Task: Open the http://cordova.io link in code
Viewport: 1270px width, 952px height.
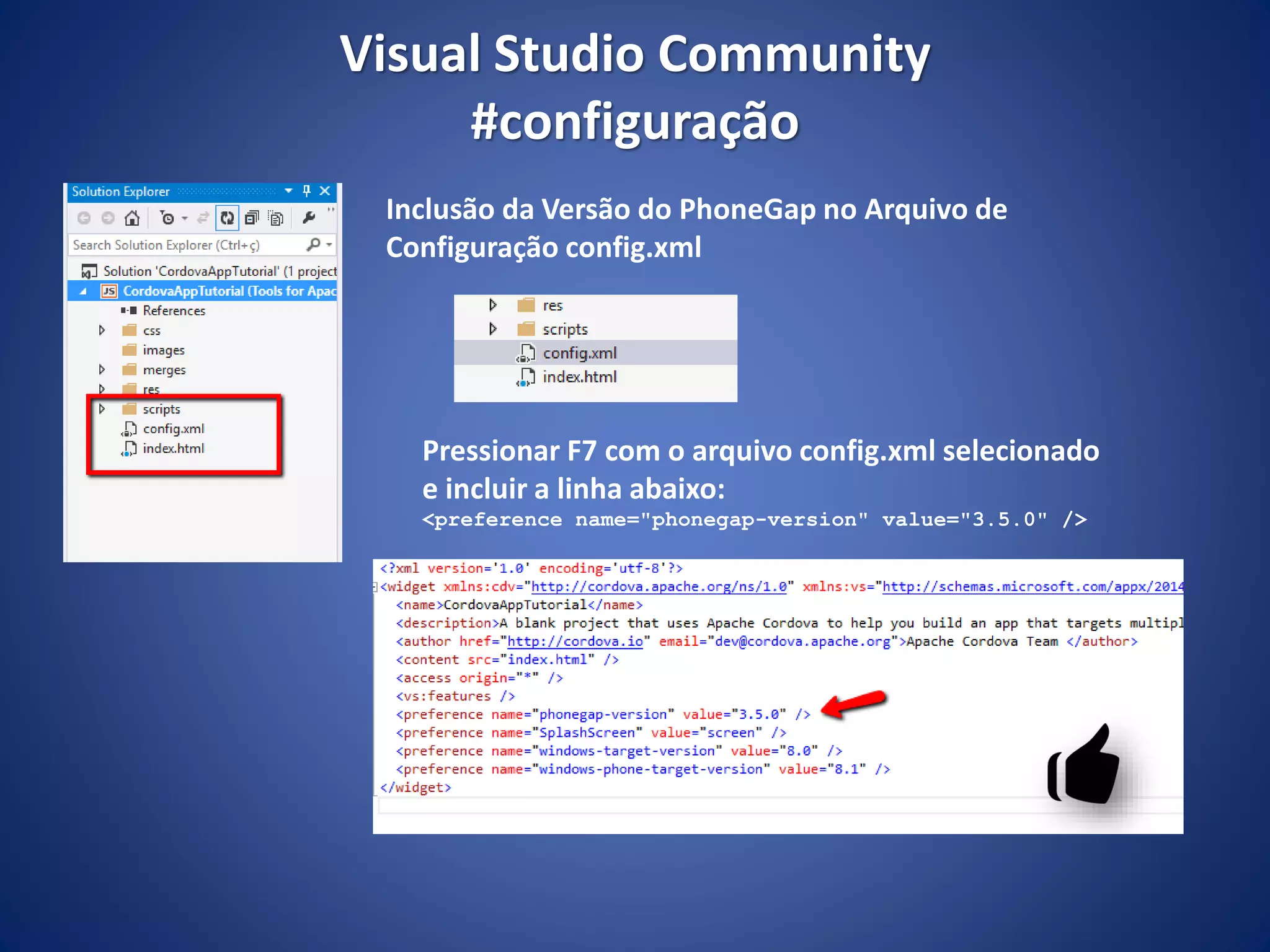Action: pos(575,641)
